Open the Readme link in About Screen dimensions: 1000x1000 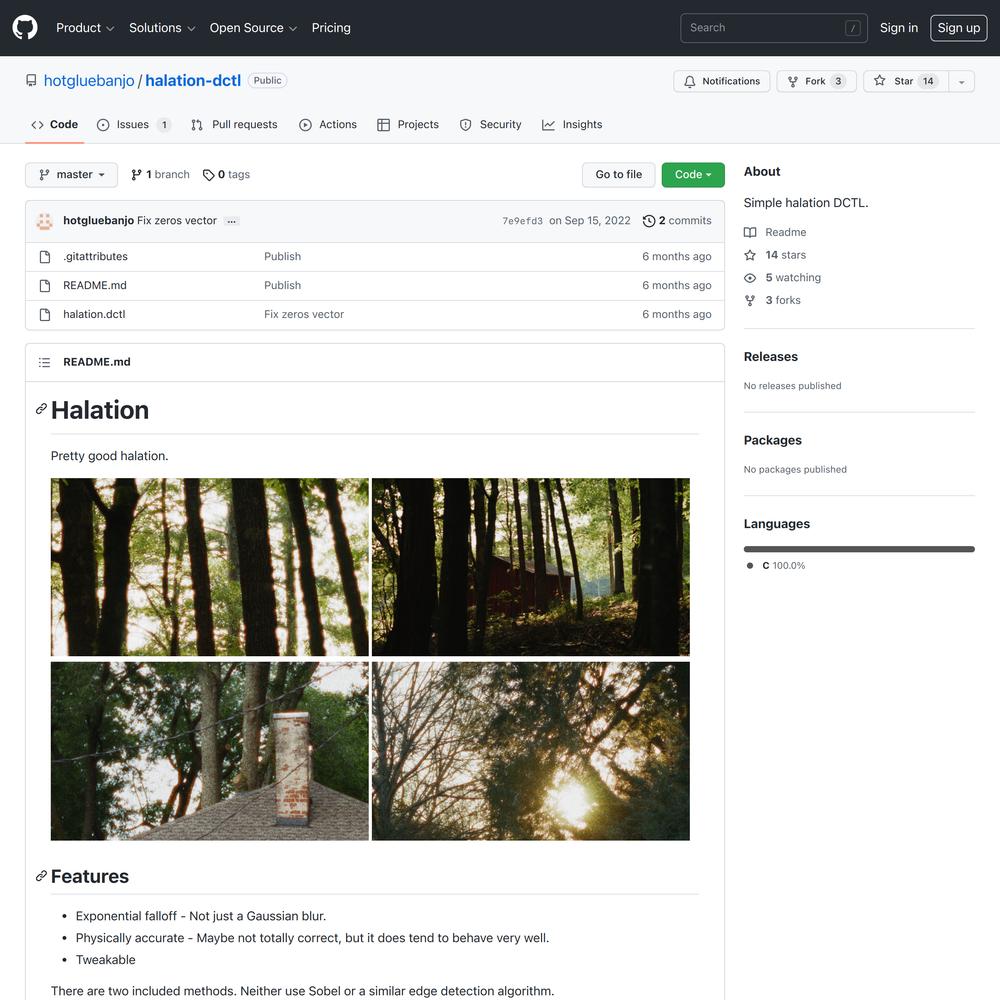(x=776, y=233)
